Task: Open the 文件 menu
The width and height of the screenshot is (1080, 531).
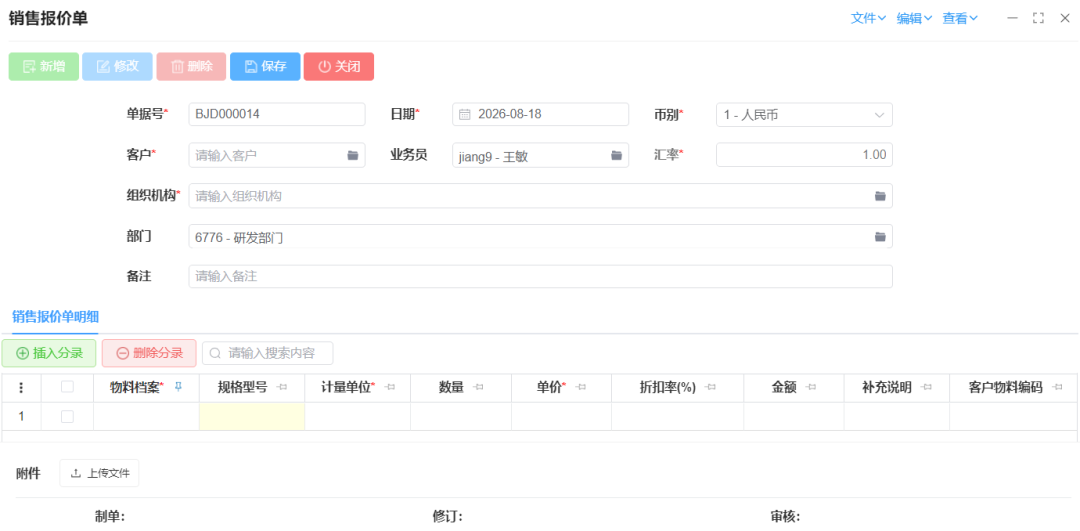Action: [x=868, y=19]
